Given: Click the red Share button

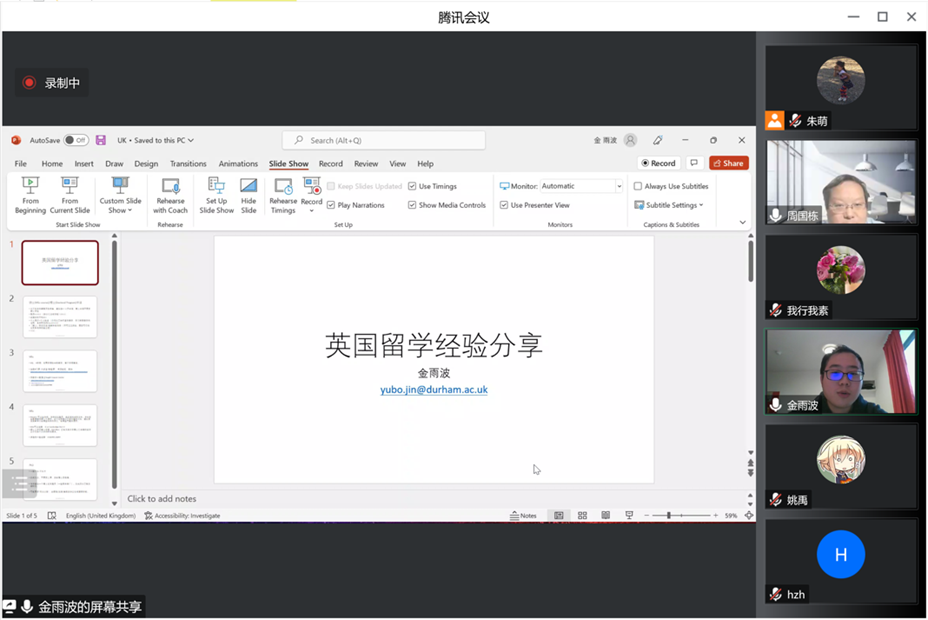Looking at the screenshot, I should [729, 163].
